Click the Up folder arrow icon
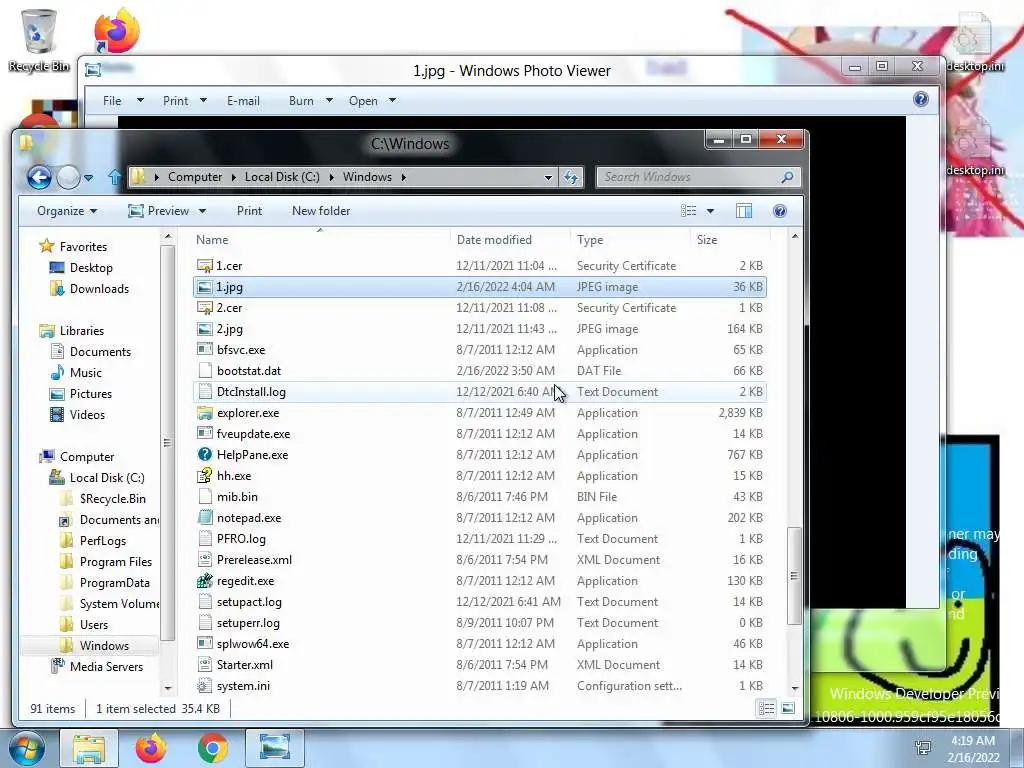The height and width of the screenshot is (768, 1024). coord(114,177)
